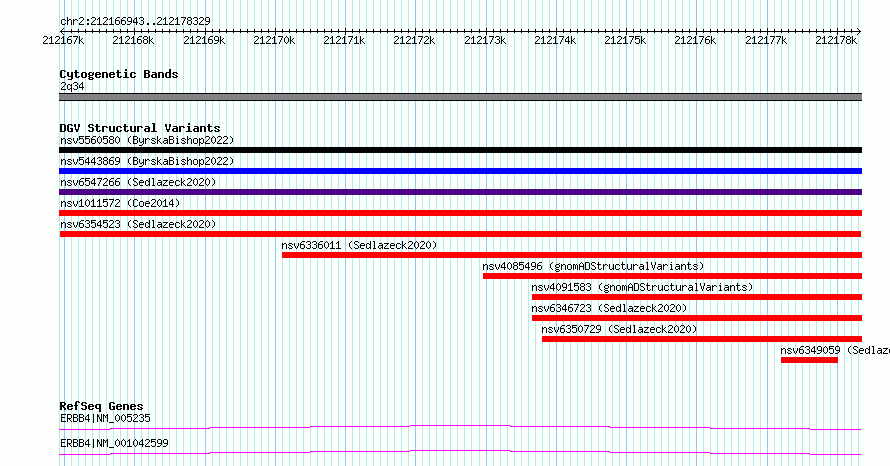The width and height of the screenshot is (890, 466).
Task: Click the nsv6349059 variant label
Action: [835, 350]
